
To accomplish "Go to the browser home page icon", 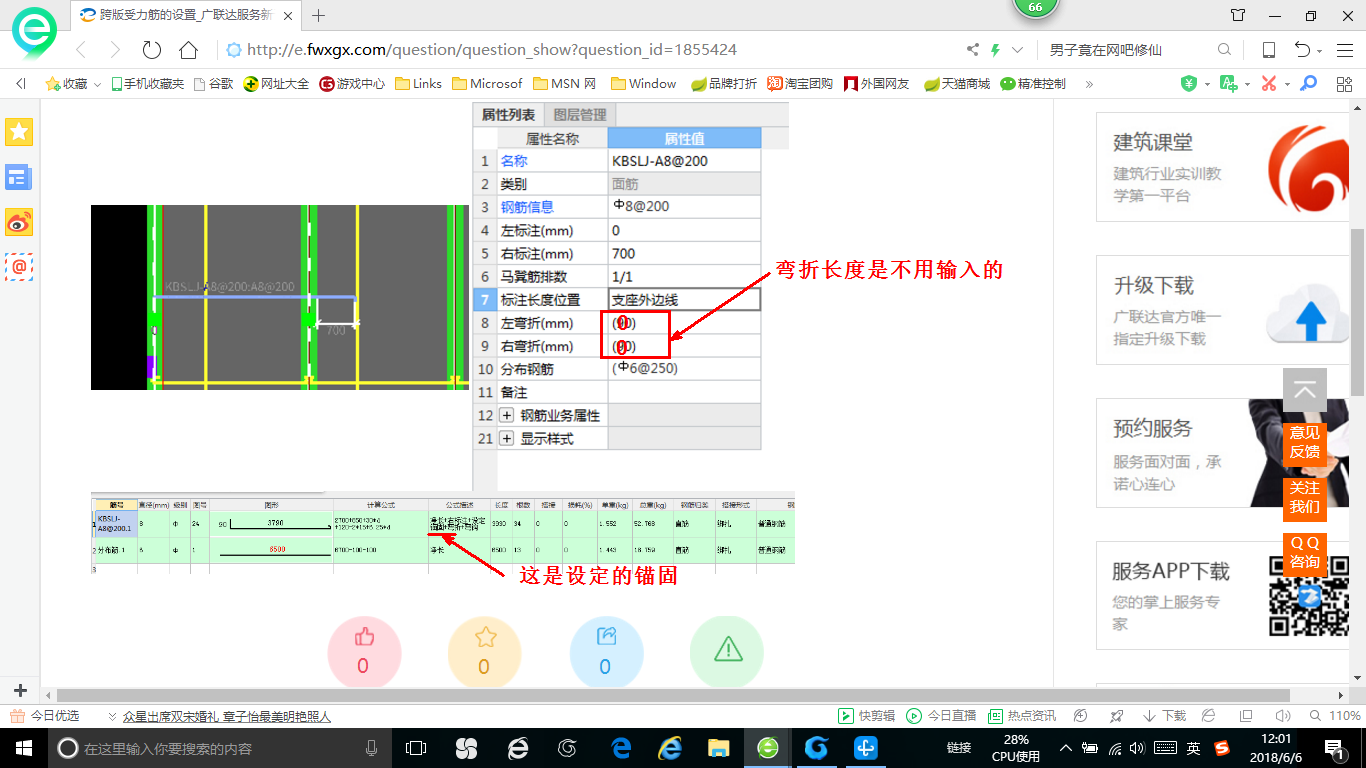I will coord(188,50).
